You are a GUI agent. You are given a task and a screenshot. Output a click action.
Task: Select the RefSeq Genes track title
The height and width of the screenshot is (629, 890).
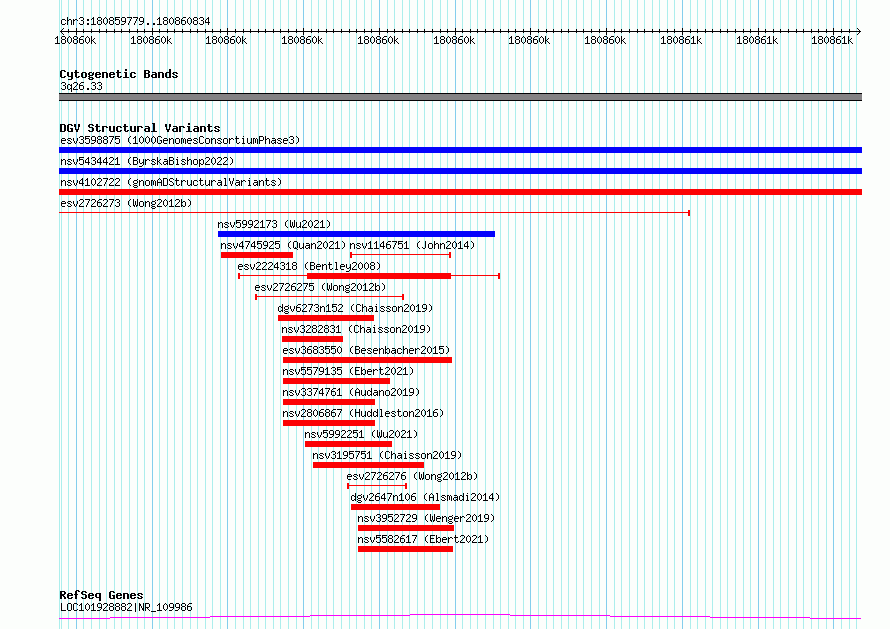pyautogui.click(x=101, y=596)
